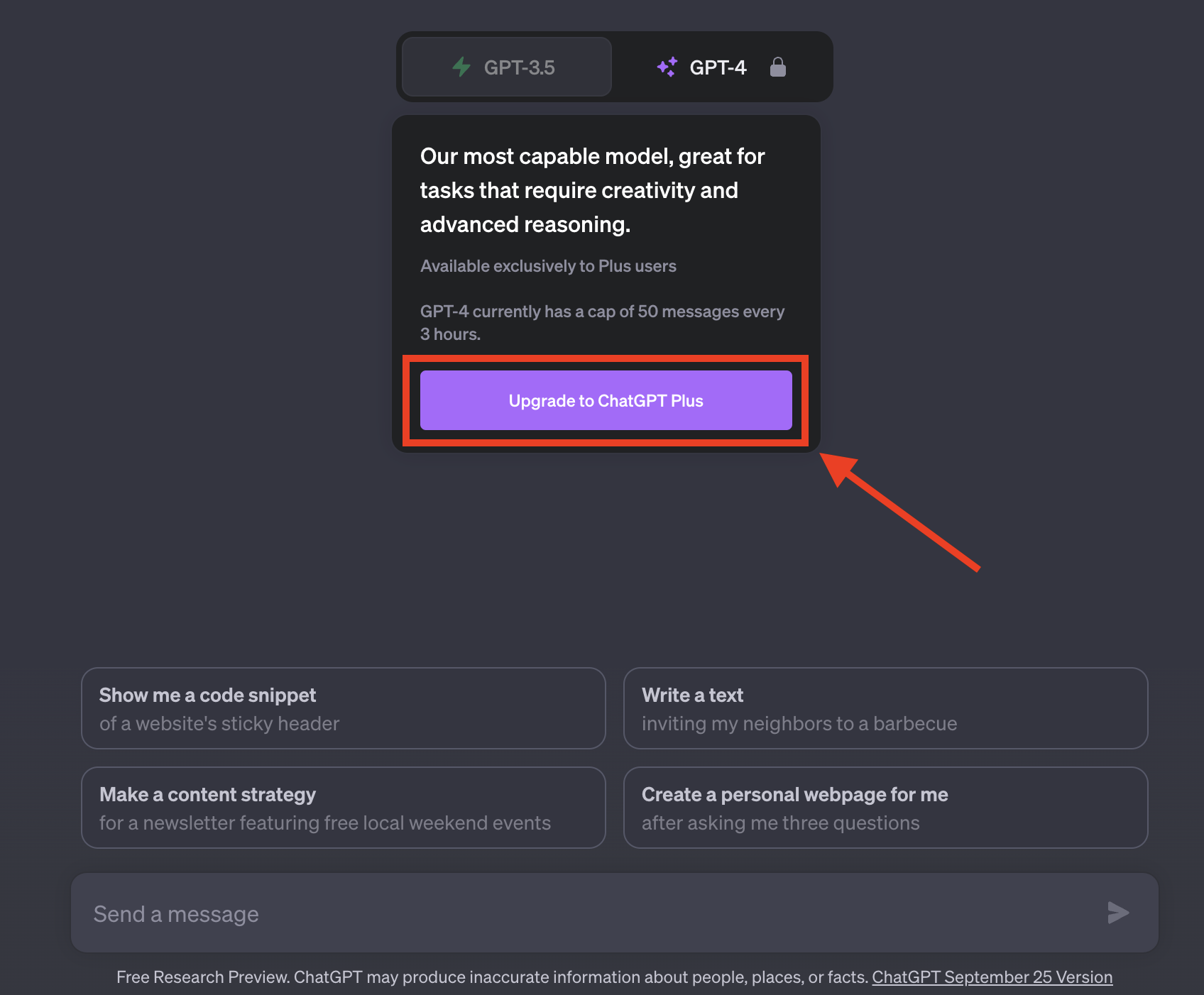Click 'Available exclusively to Plus users' text

click(548, 266)
